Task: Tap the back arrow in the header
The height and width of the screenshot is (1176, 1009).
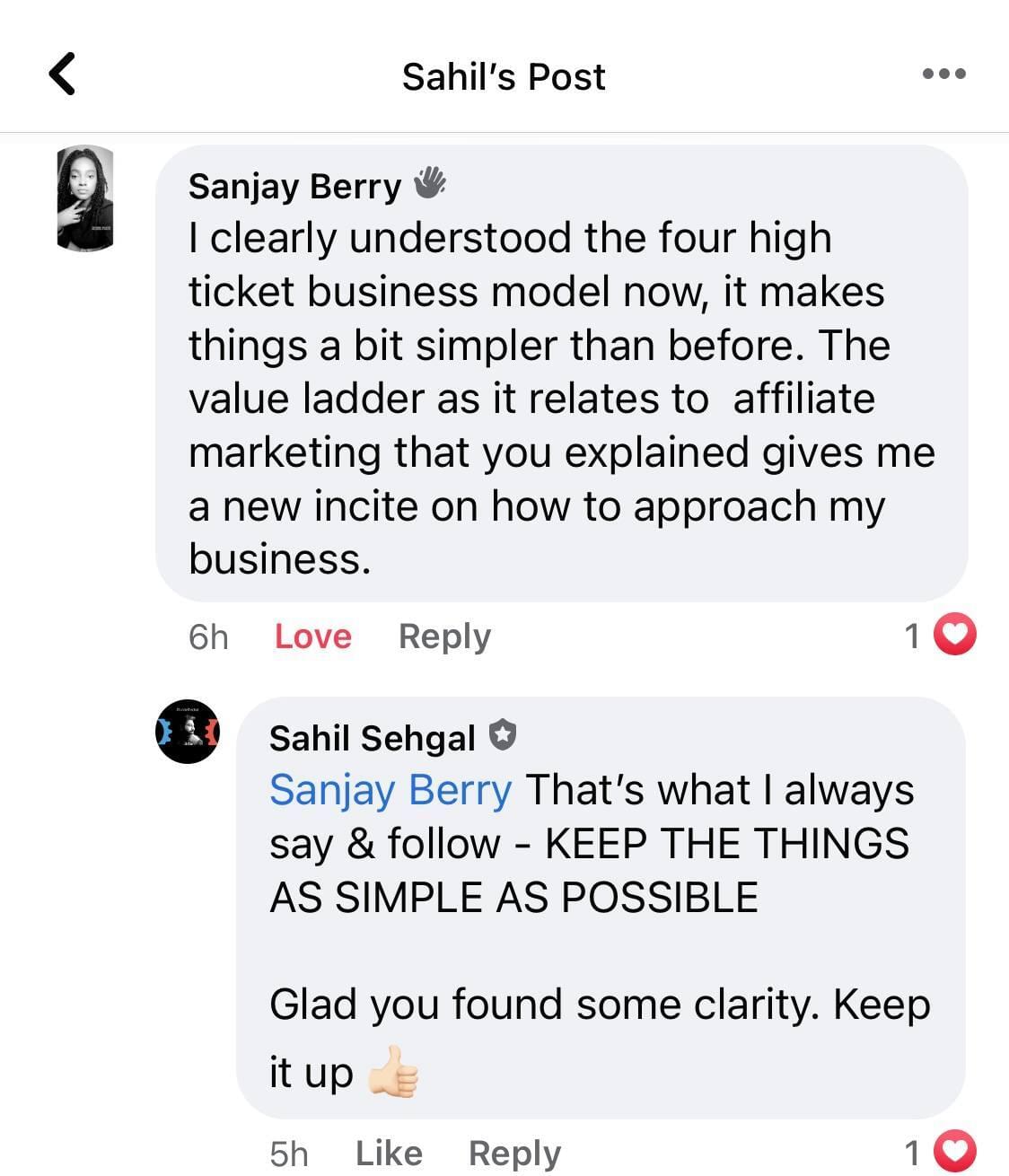Action: pyautogui.click(x=62, y=74)
